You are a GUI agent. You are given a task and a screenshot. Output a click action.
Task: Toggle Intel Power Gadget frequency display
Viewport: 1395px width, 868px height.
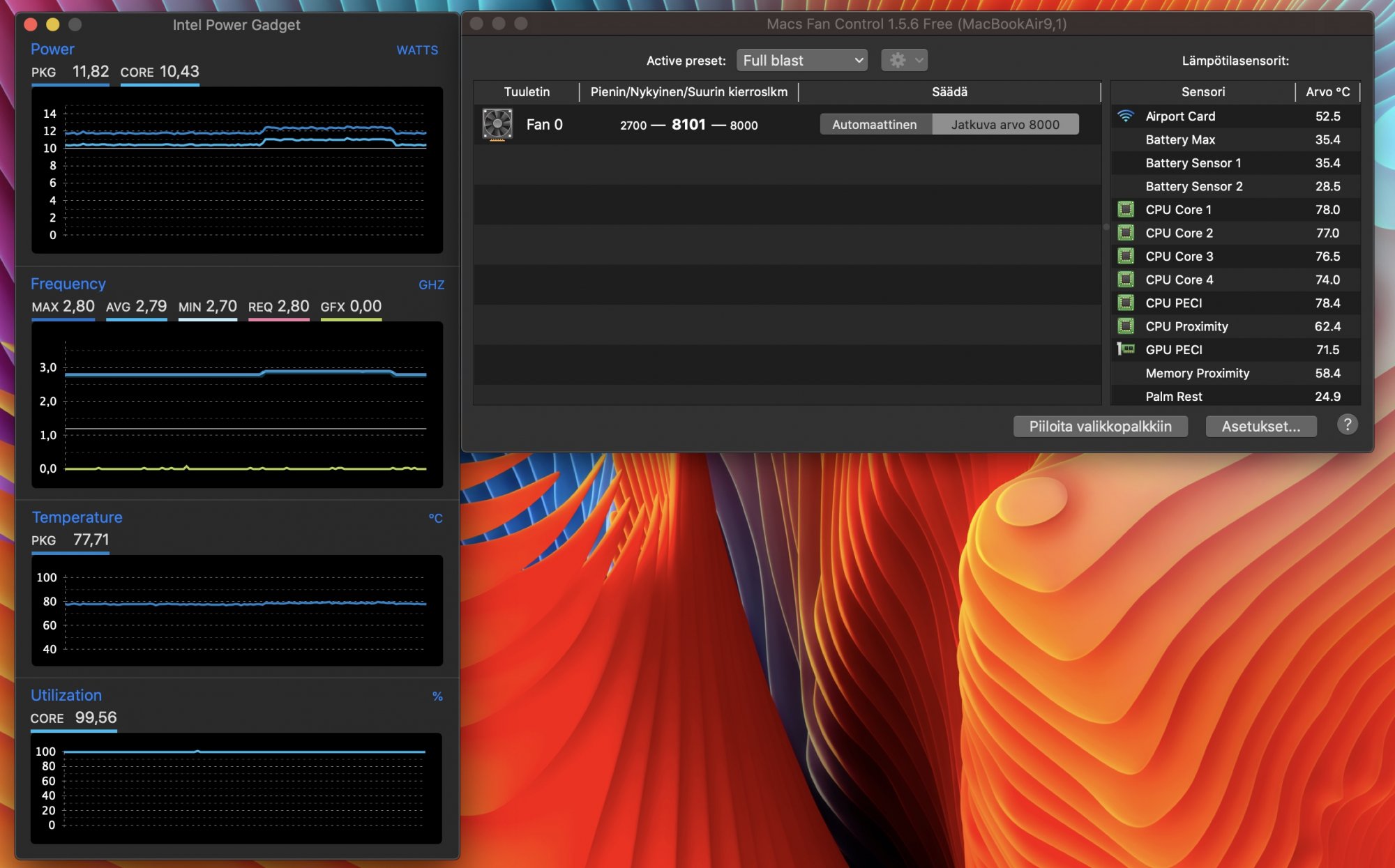pyautogui.click(x=68, y=284)
